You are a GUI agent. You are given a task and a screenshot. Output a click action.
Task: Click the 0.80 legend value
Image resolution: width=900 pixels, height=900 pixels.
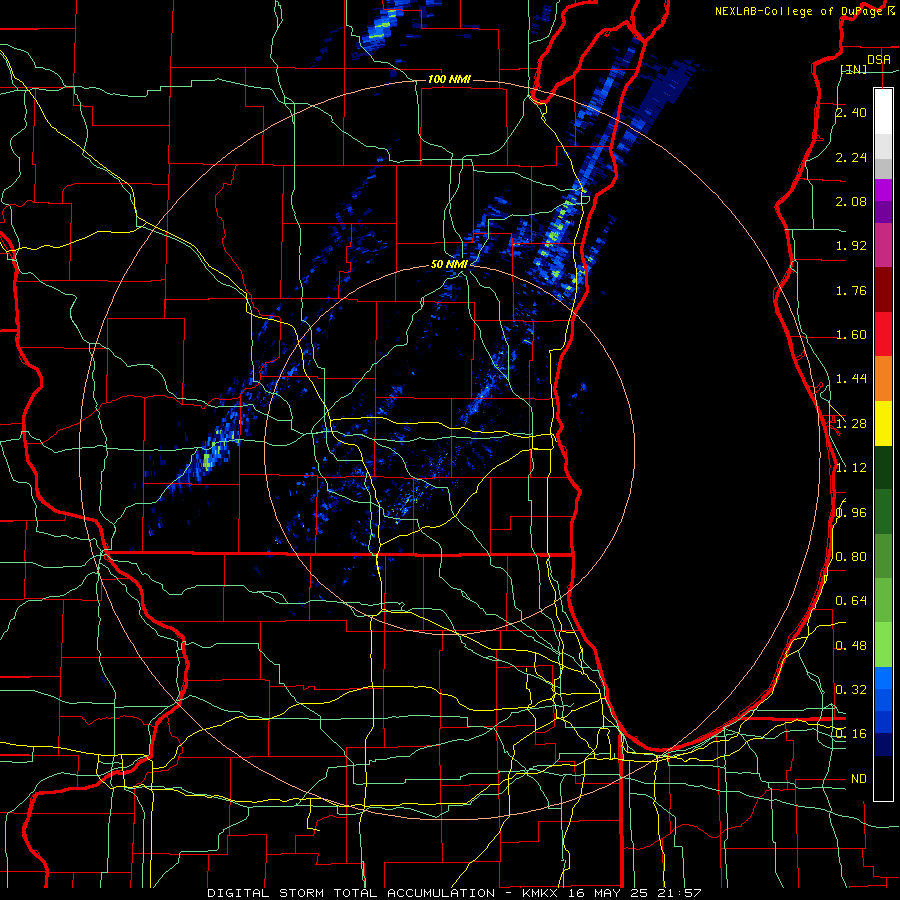tap(851, 557)
